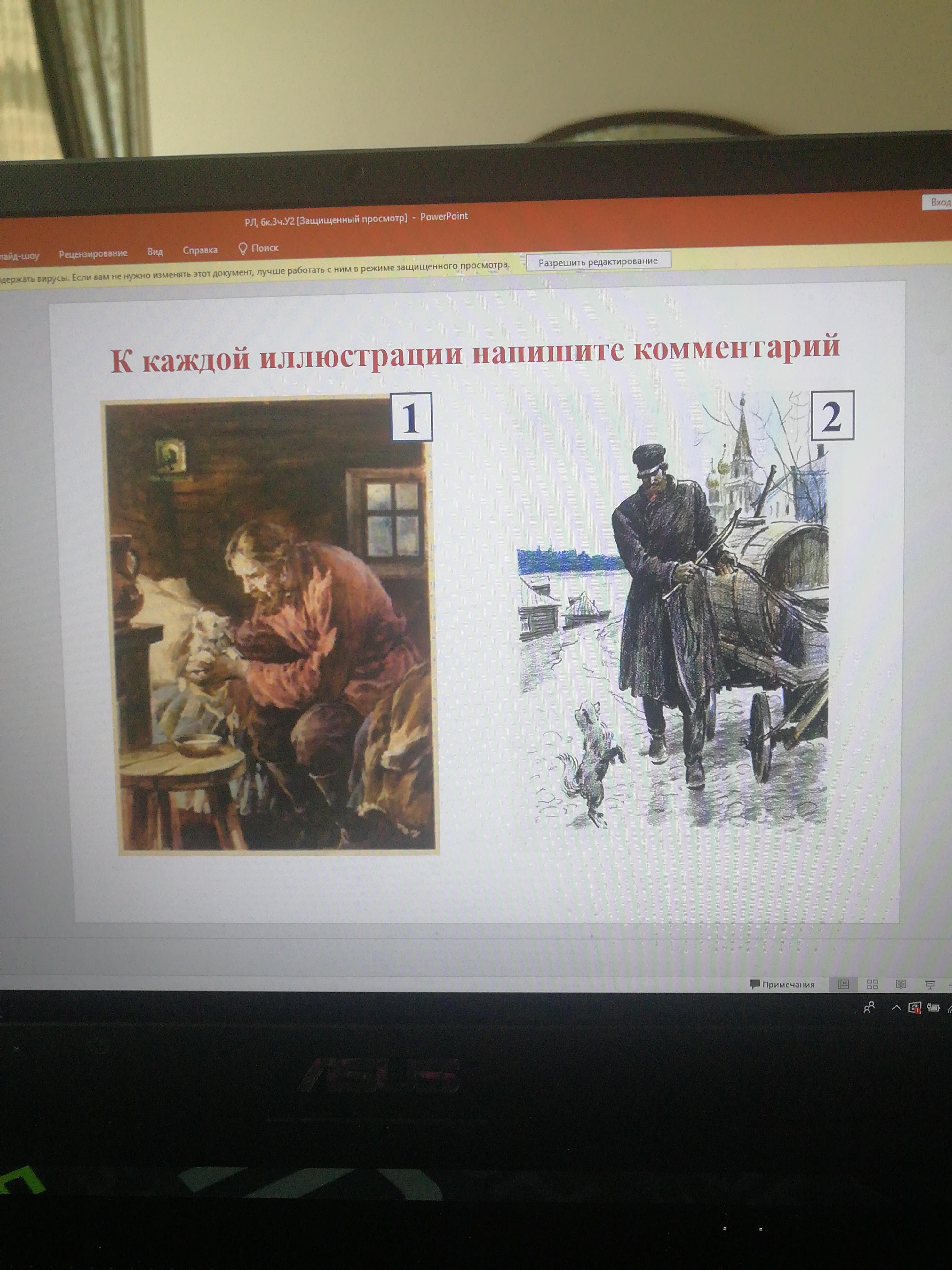Open the Справка ribbon tab

pos(200,250)
